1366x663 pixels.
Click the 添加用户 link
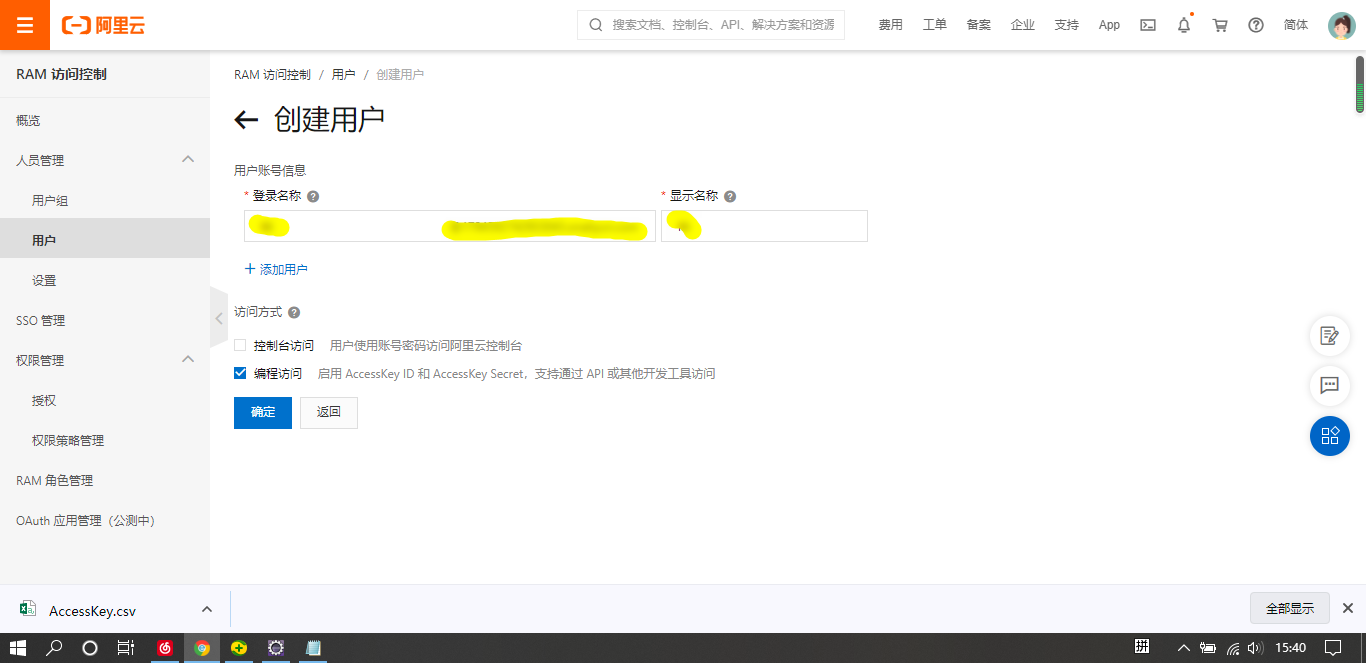coord(276,269)
